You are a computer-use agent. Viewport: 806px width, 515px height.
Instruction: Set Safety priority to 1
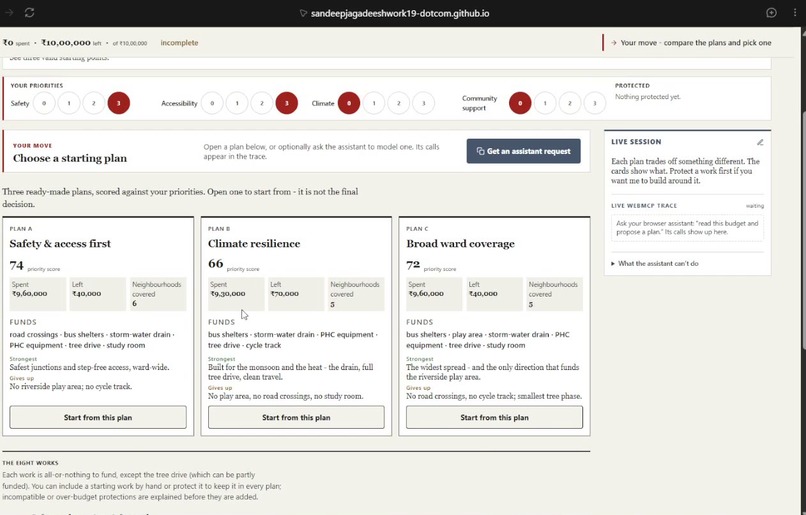[x=69, y=103]
